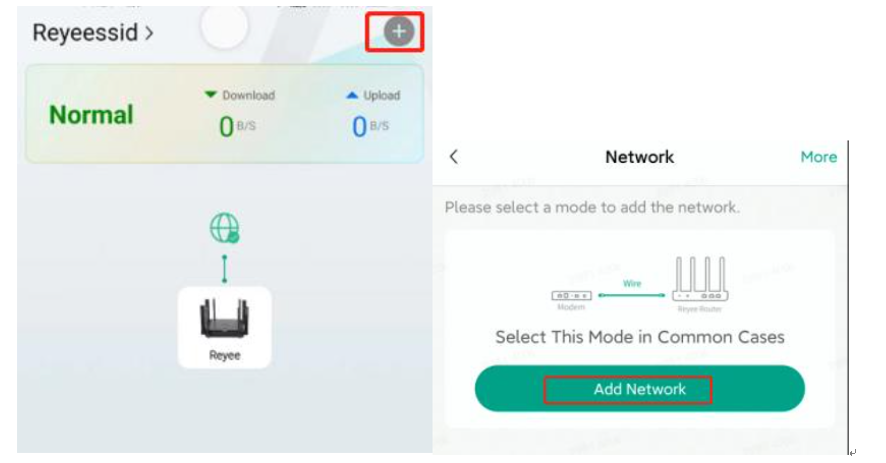Click the globe internet status icon

224,229
